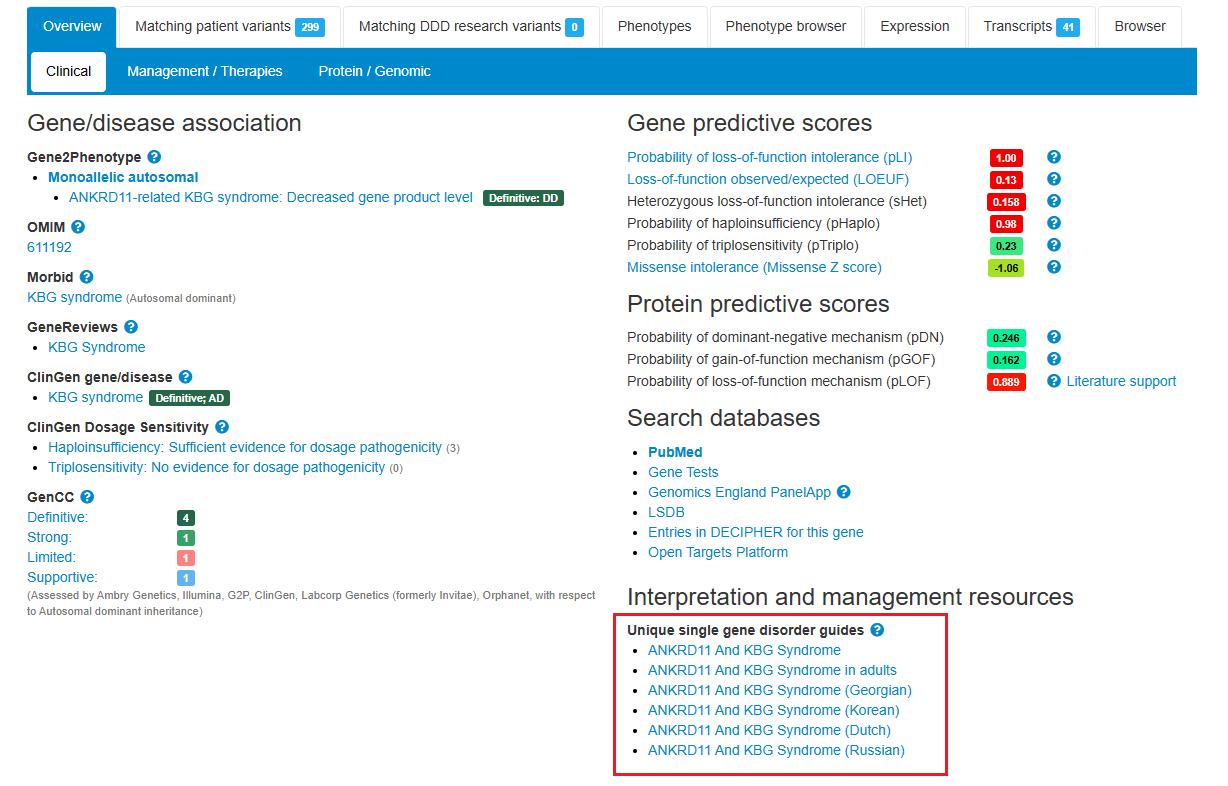Open OMIM entry 611192 link

(x=49, y=247)
